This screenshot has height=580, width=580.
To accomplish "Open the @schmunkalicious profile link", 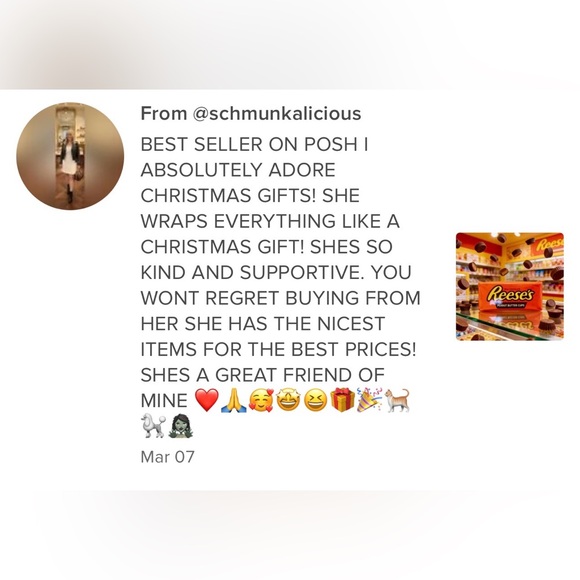I will click(x=277, y=113).
